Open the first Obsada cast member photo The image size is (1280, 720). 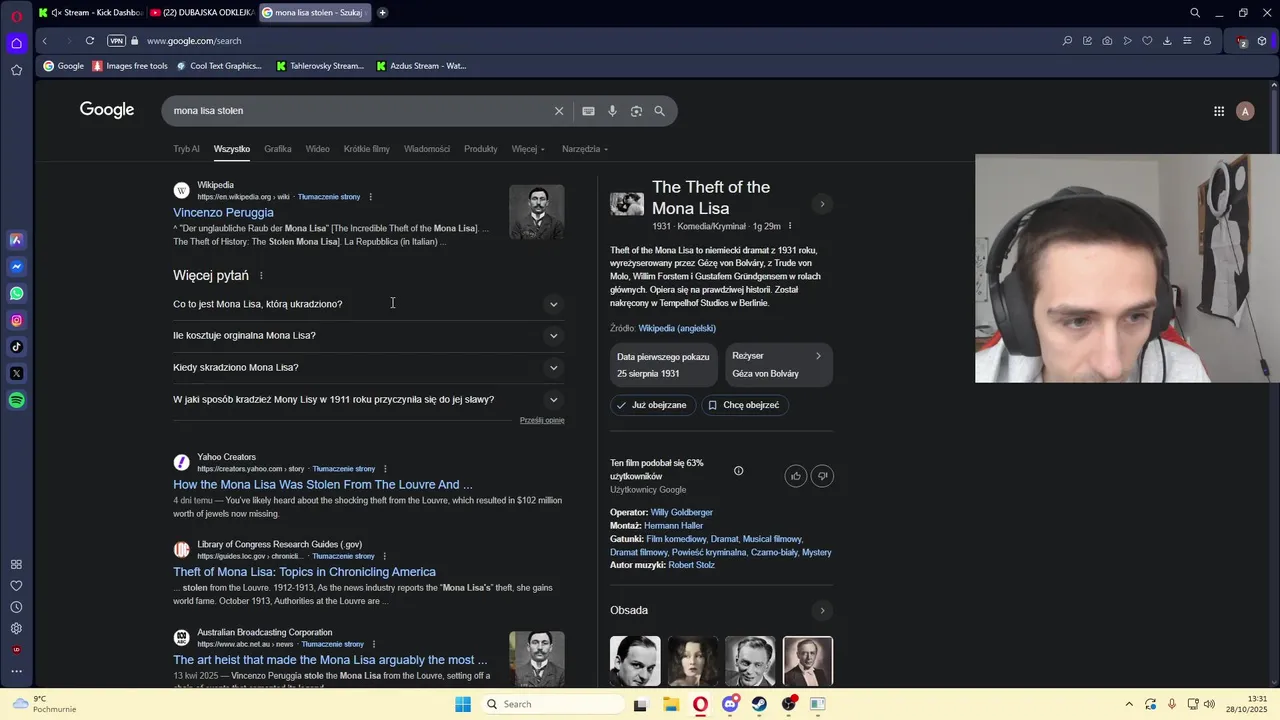point(635,661)
